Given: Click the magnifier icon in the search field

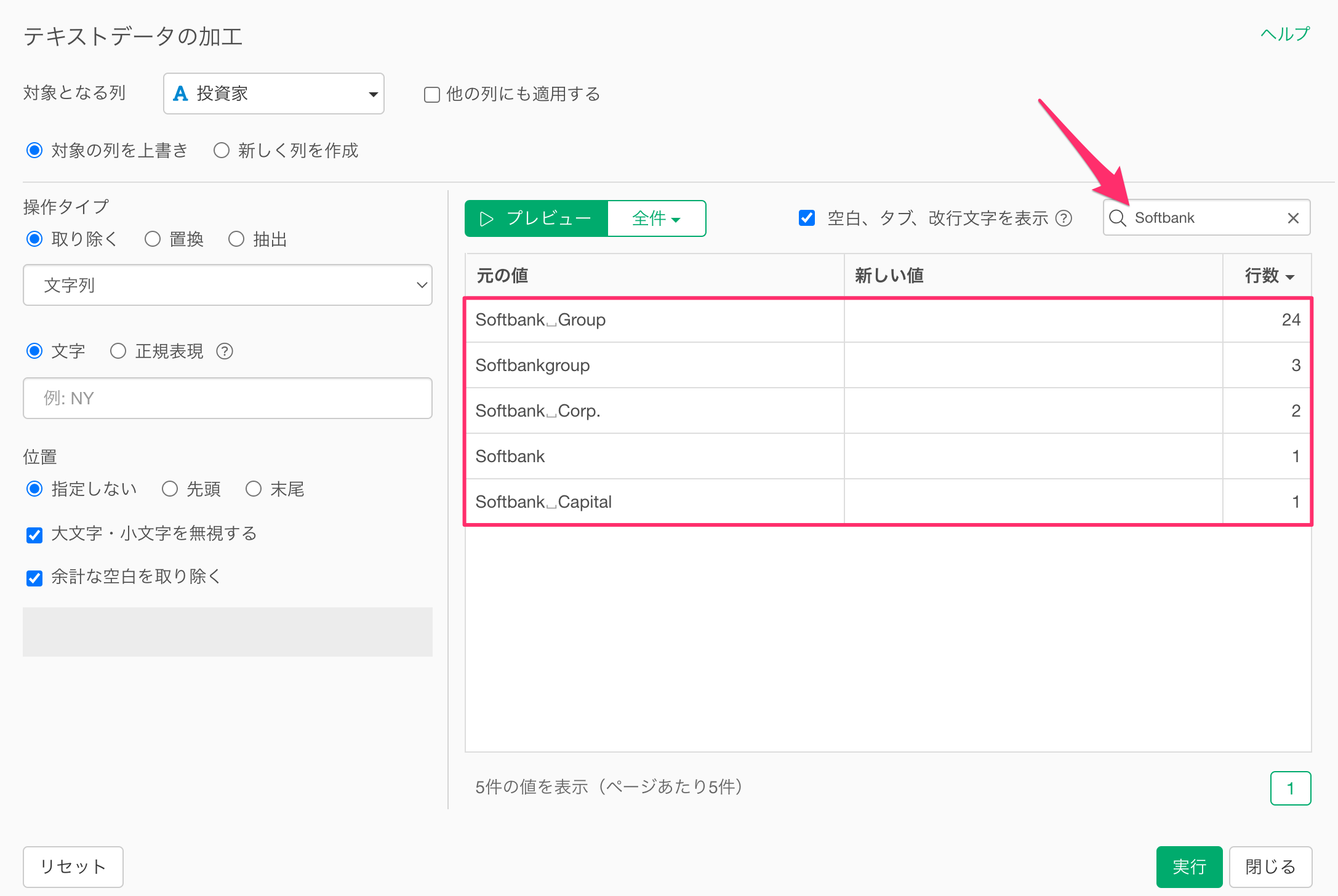Looking at the screenshot, I should [x=1118, y=218].
